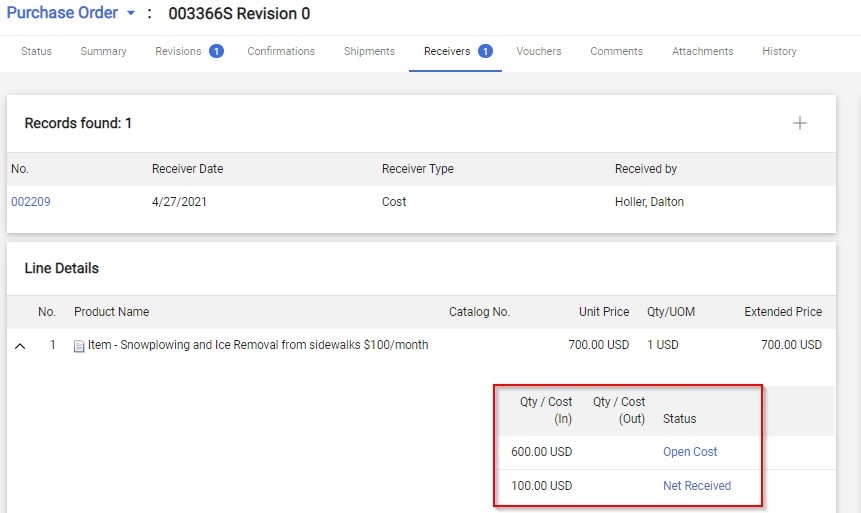Show the History tab

click(779, 51)
